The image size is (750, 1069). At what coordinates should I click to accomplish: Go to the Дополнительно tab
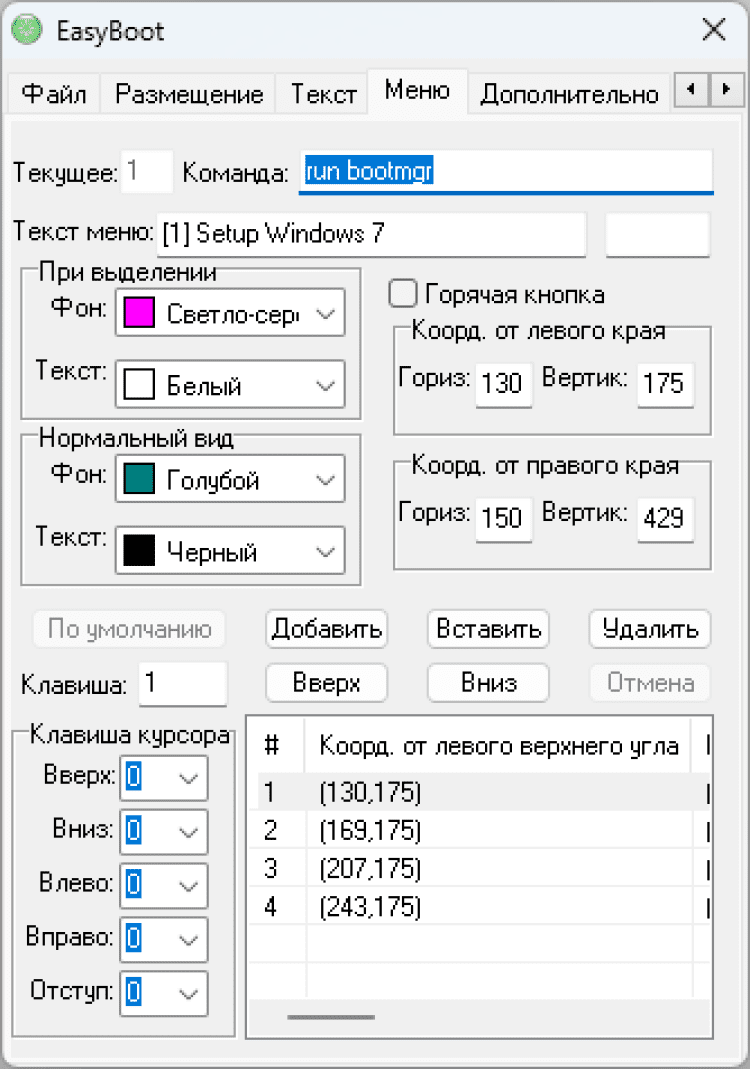[569, 94]
